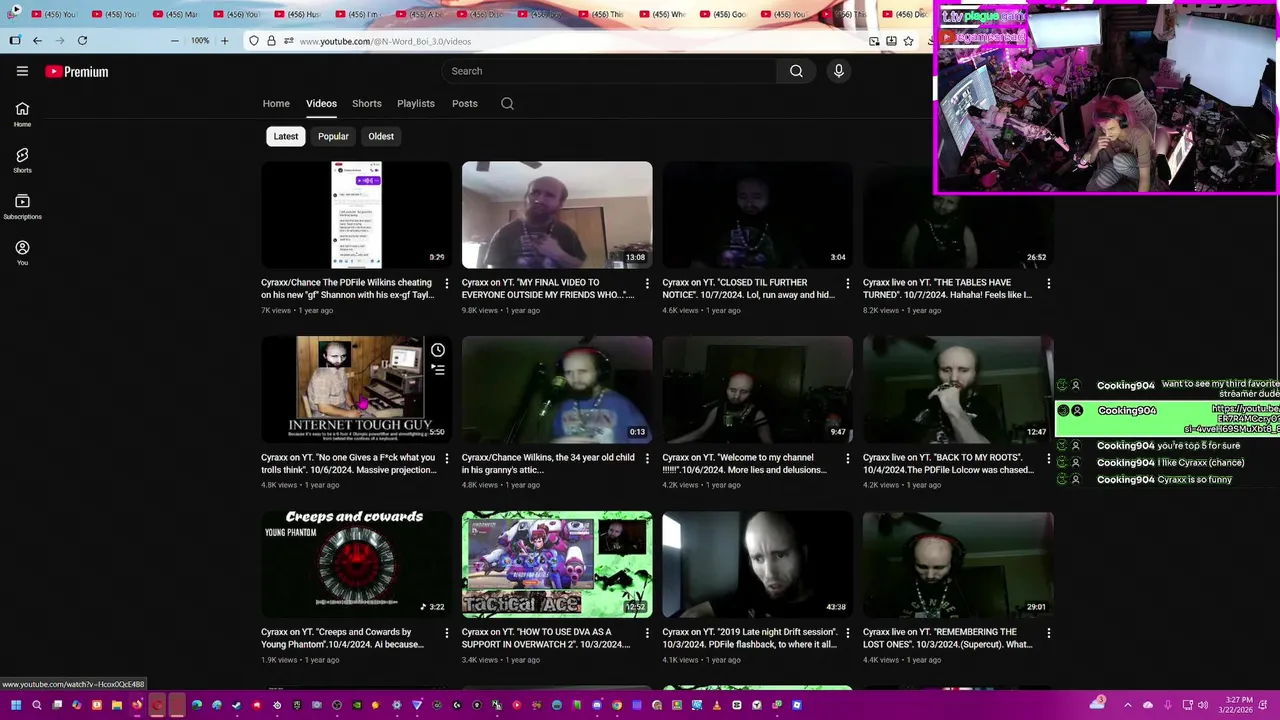
Task: Click the search magnifier button
Action: 796,71
